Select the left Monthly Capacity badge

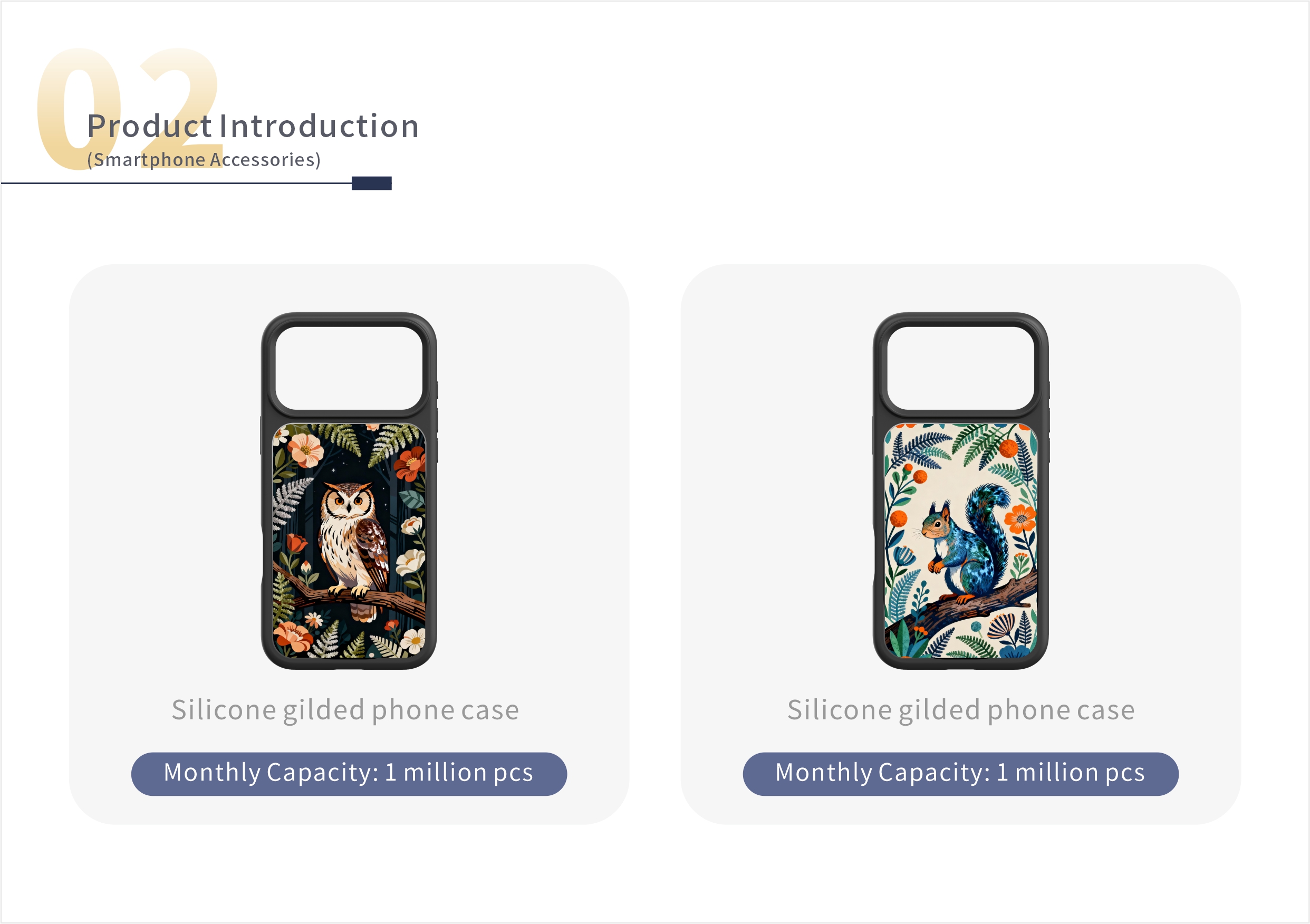click(x=349, y=774)
